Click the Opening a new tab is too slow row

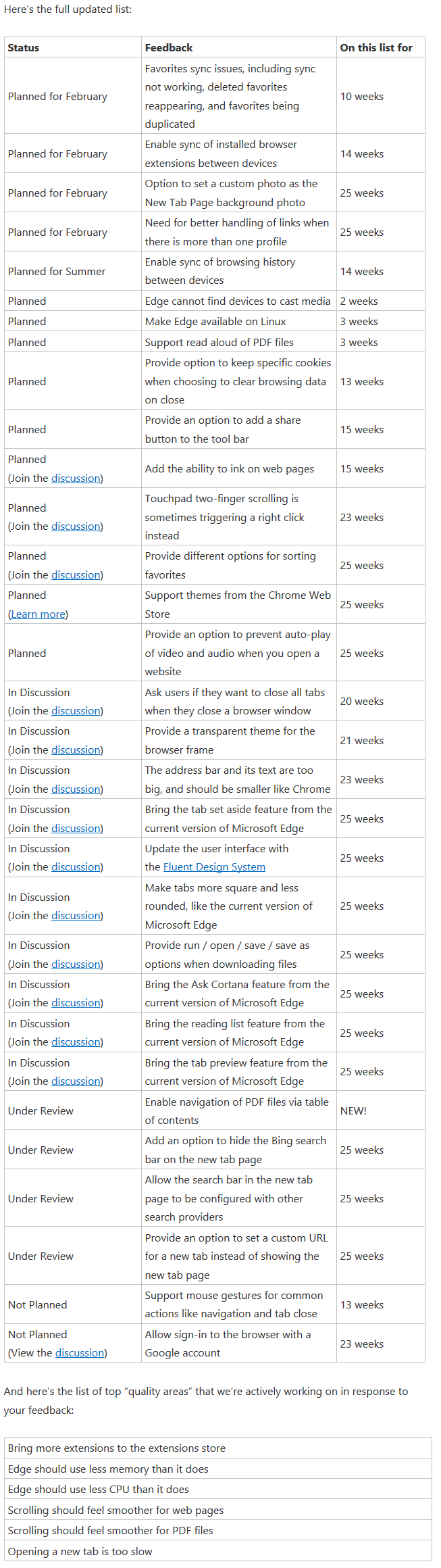[80, 1552]
